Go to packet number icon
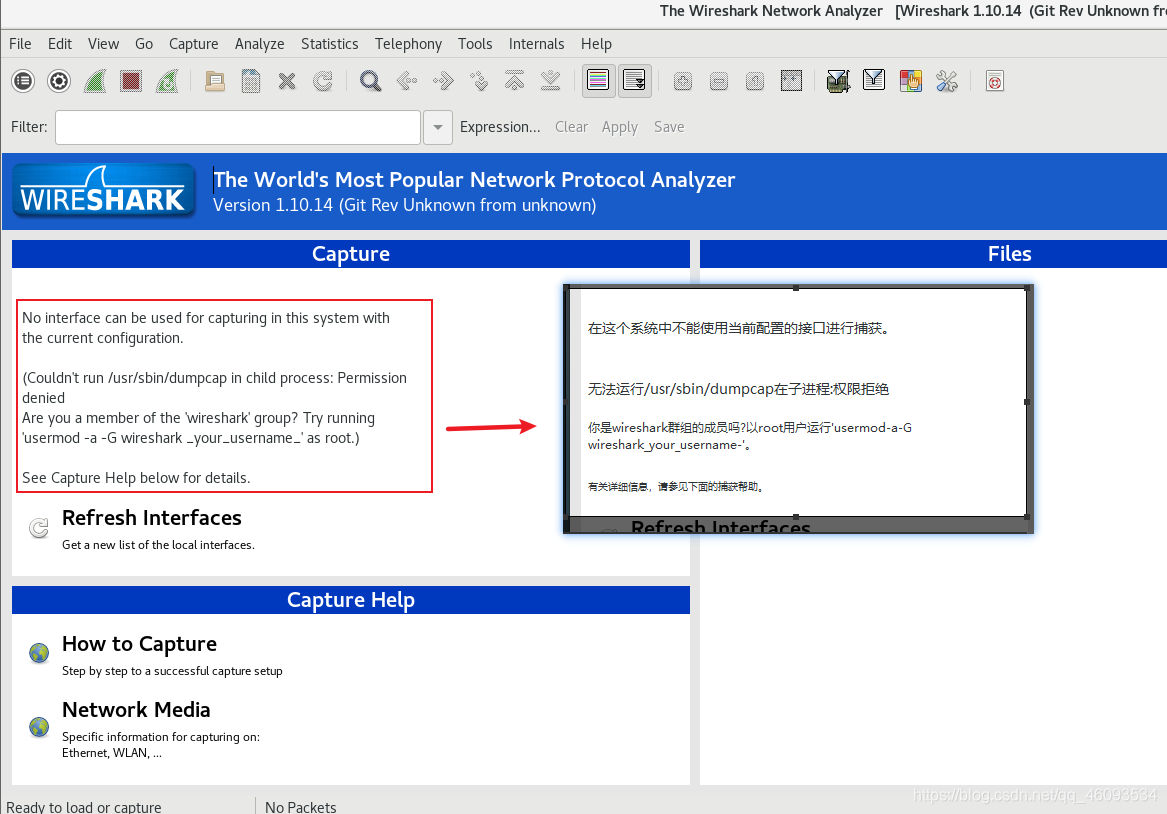 (479, 80)
